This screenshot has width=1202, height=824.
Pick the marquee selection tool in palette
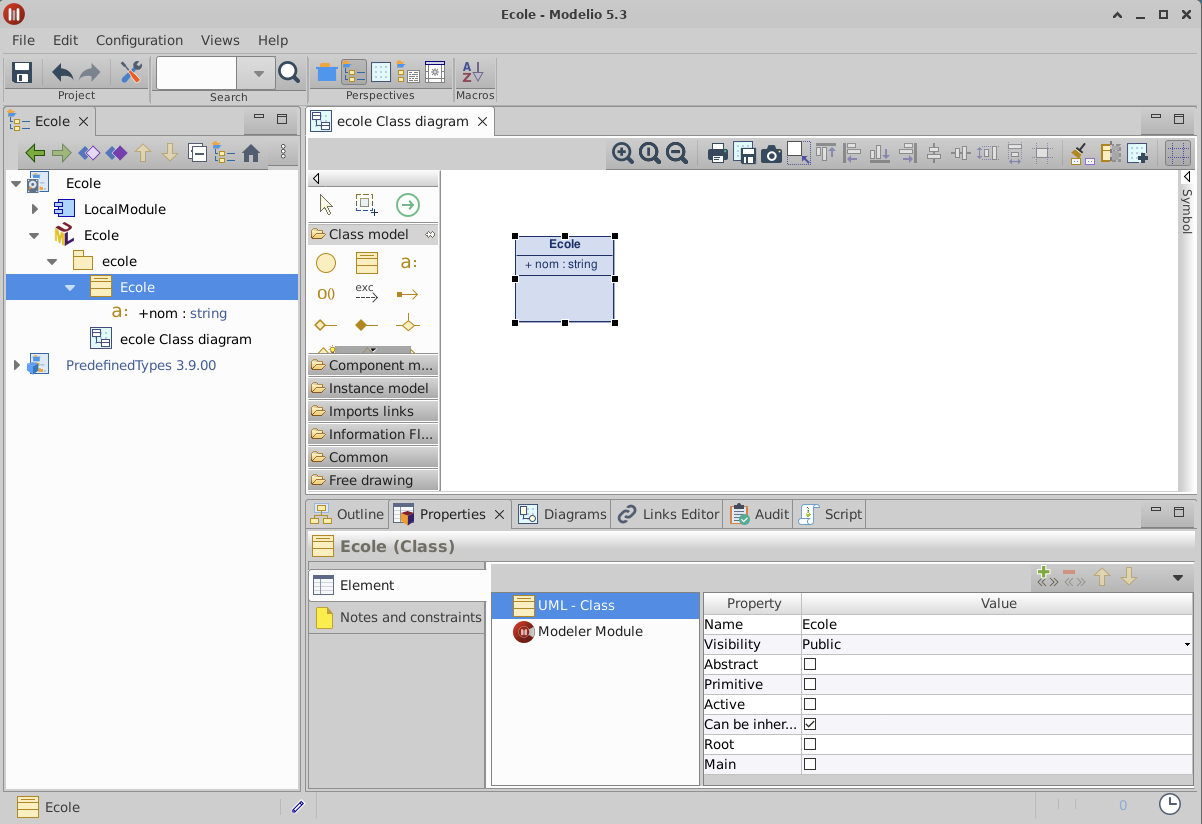coord(366,205)
